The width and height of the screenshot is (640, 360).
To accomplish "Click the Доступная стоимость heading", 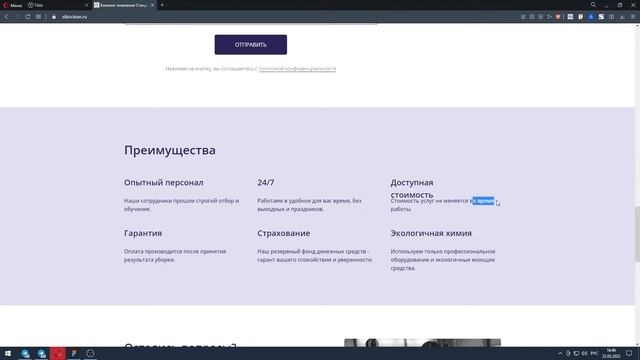I will coord(412,189).
